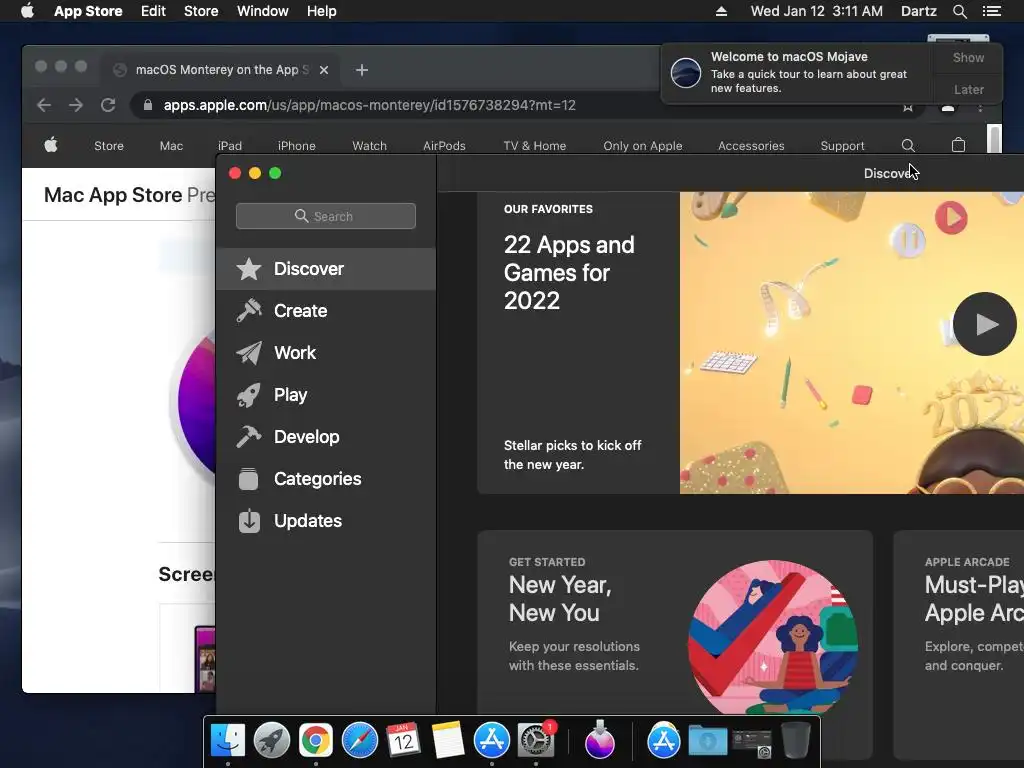Open System Preferences from the Dock
Screen dimensions: 1024x768
[x=536, y=740]
